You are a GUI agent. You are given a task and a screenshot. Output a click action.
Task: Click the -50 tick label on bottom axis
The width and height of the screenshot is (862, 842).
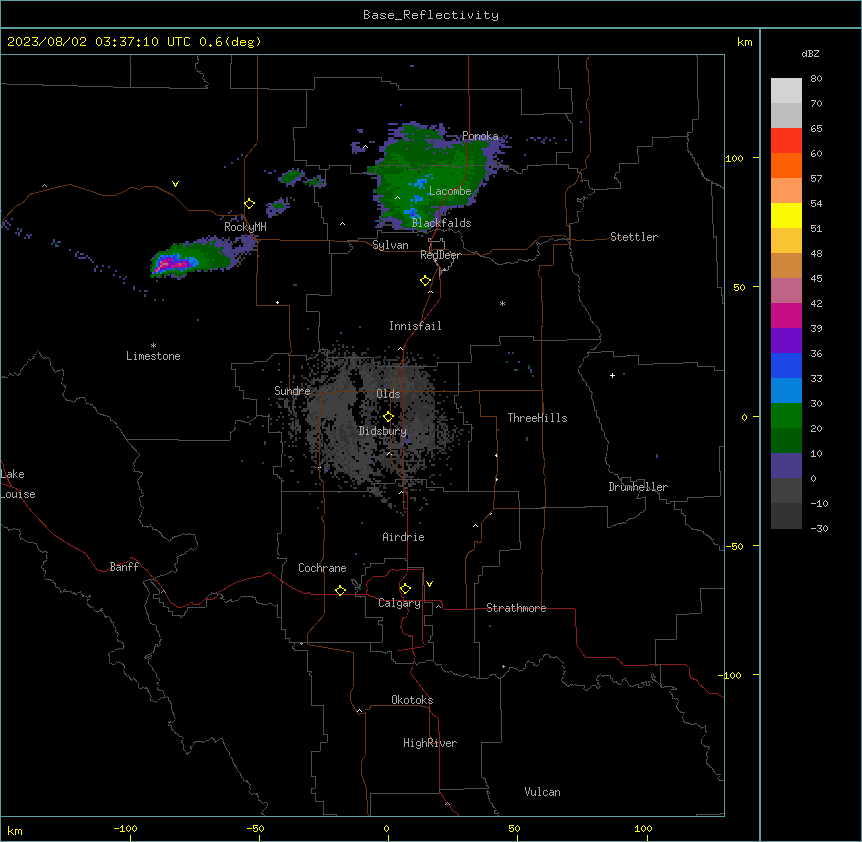tap(255, 829)
